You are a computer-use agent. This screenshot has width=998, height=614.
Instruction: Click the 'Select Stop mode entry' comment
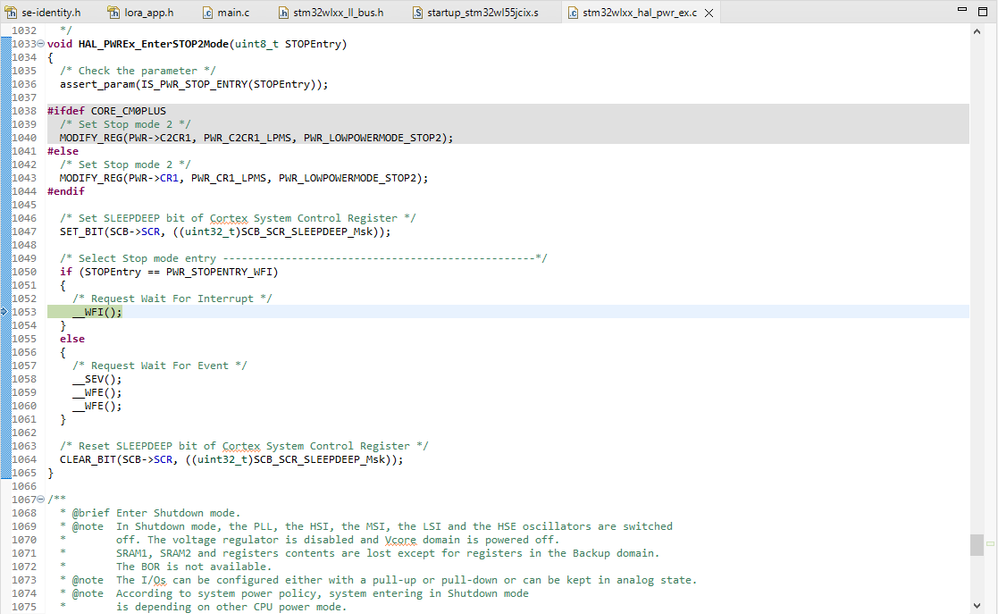pos(304,258)
